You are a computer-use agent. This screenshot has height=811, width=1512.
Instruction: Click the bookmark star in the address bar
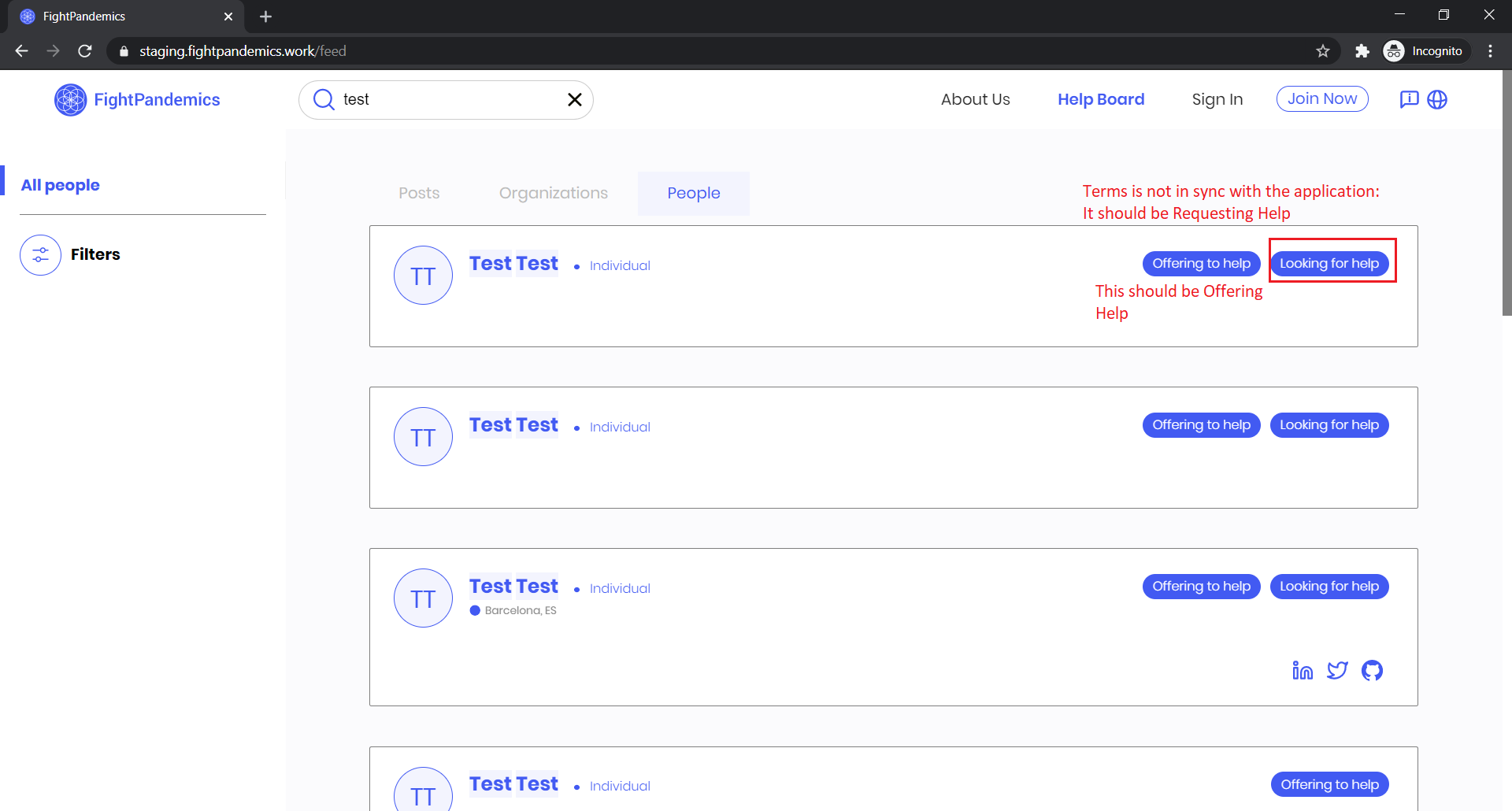1323,50
